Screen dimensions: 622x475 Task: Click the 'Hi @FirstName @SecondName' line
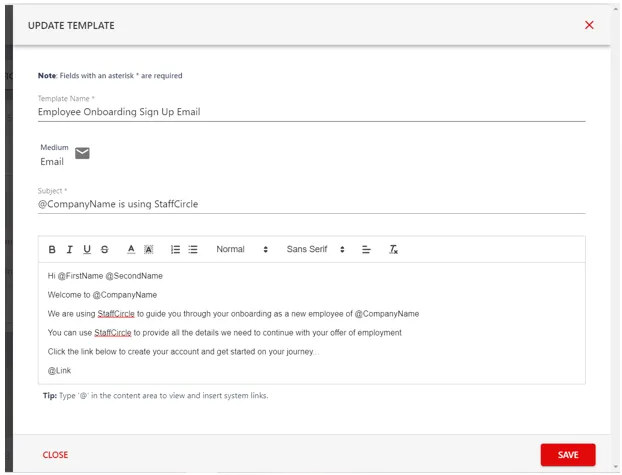pos(105,276)
